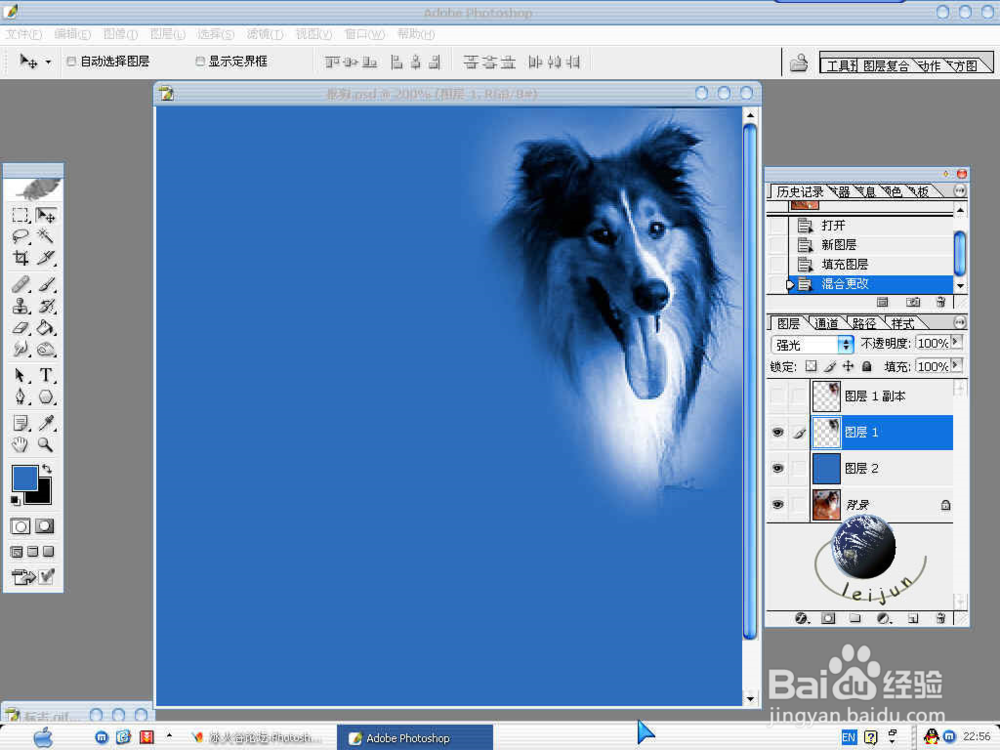
Task: Toggle lock image pixels brush icon
Action: tap(830, 366)
